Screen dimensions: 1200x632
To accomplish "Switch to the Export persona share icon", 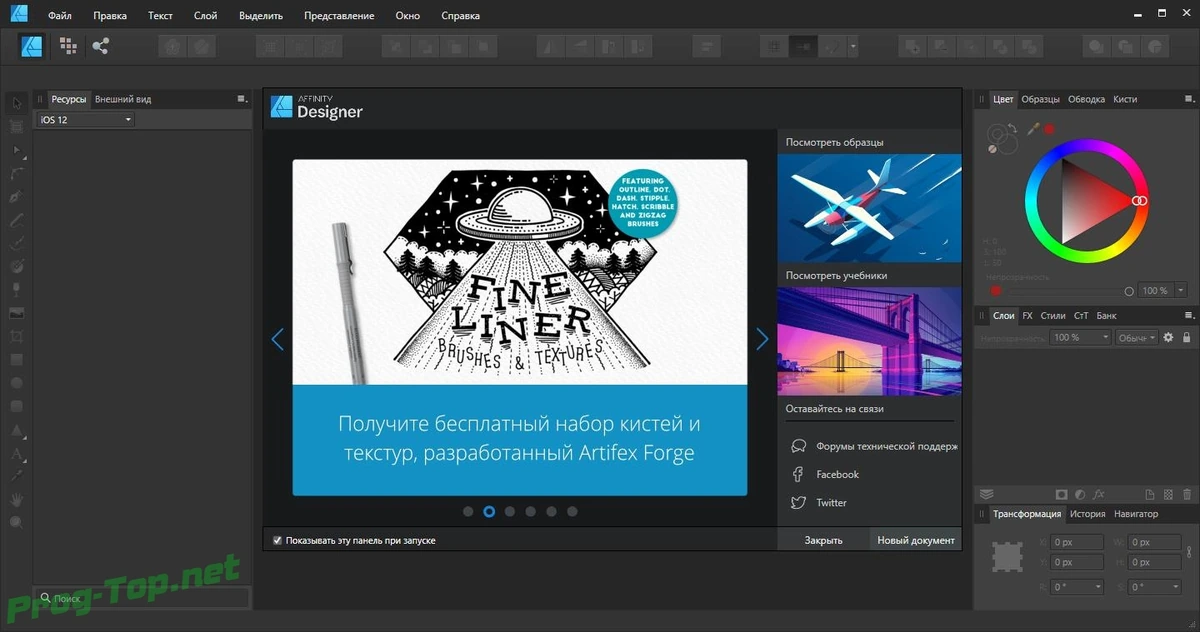I will pos(100,45).
